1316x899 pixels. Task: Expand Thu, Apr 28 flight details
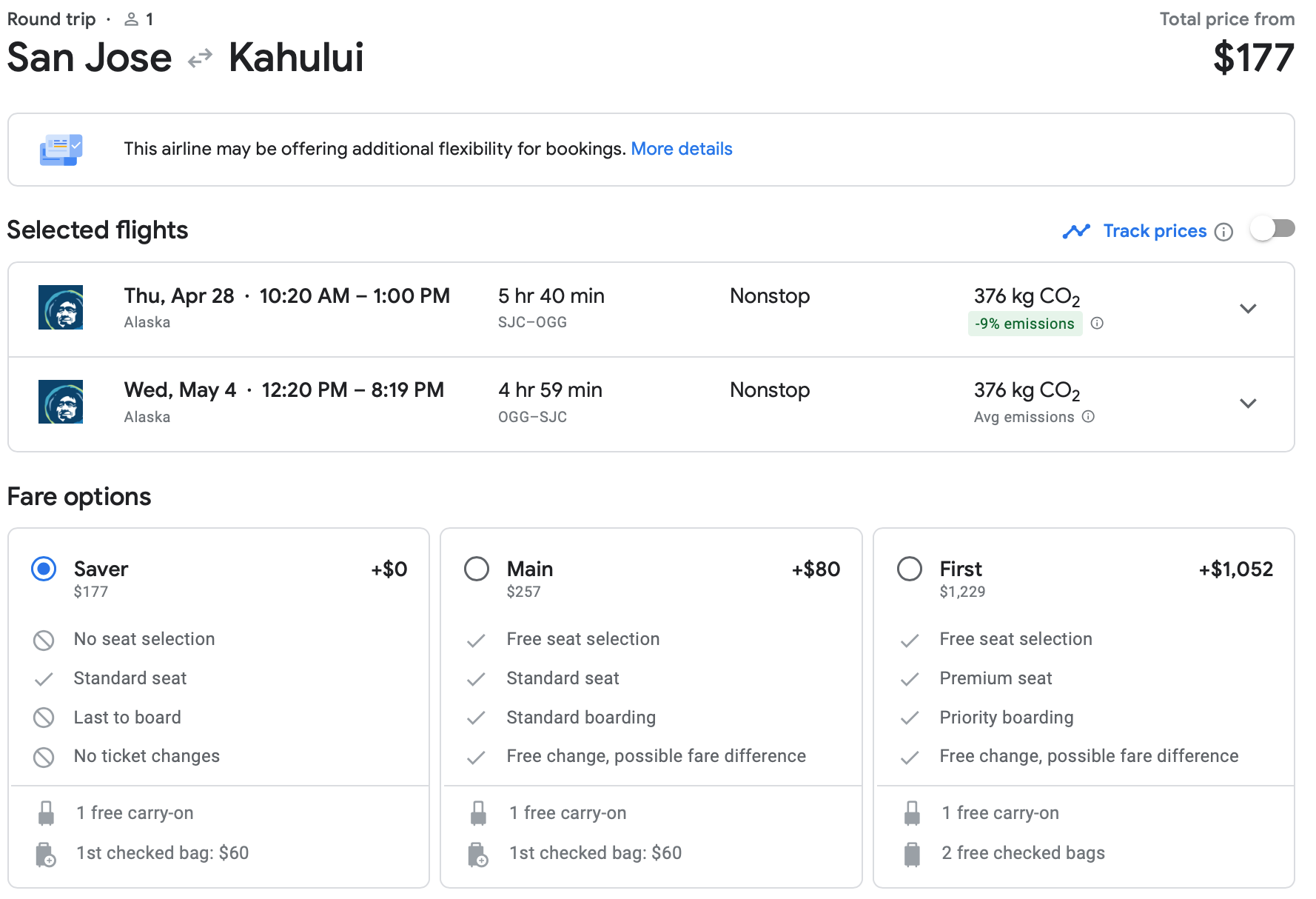(x=1248, y=309)
